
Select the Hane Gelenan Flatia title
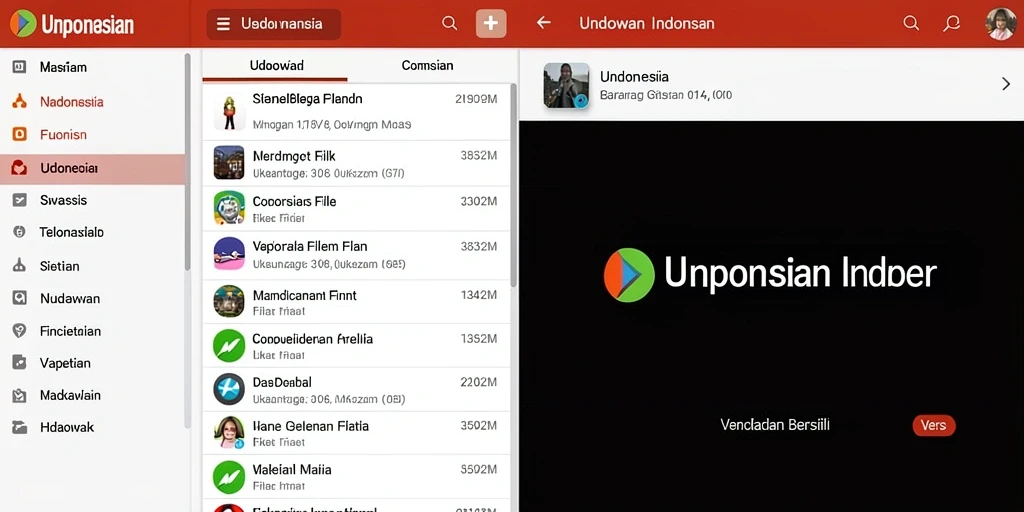click(x=311, y=426)
